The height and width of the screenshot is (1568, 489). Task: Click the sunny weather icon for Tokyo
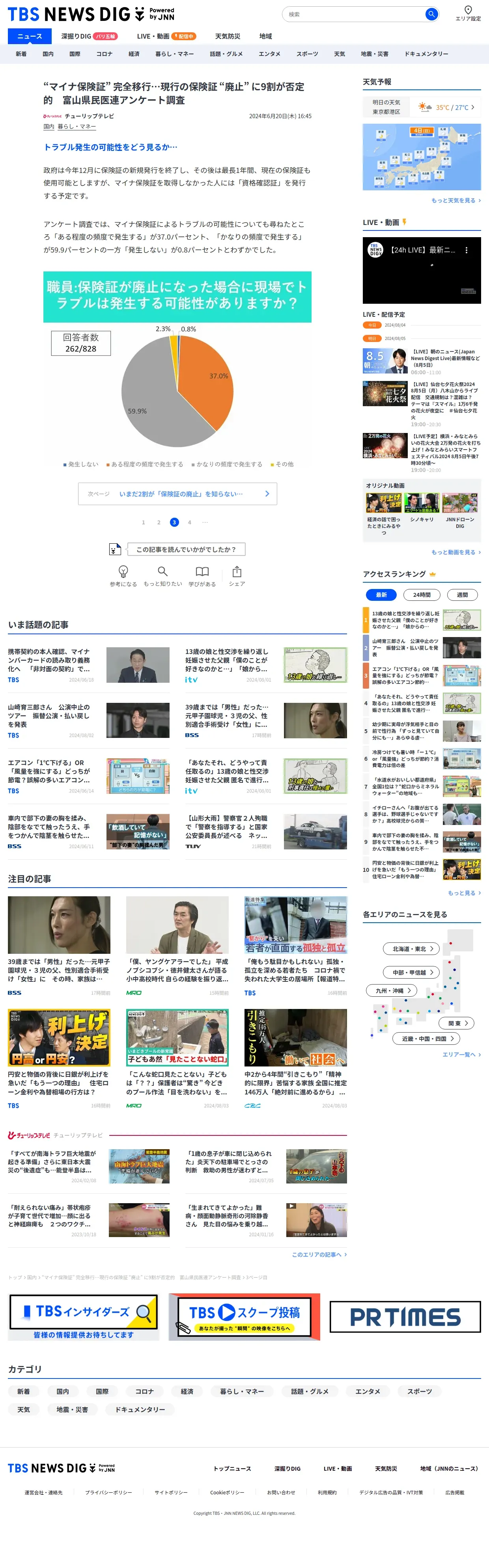click(x=424, y=107)
